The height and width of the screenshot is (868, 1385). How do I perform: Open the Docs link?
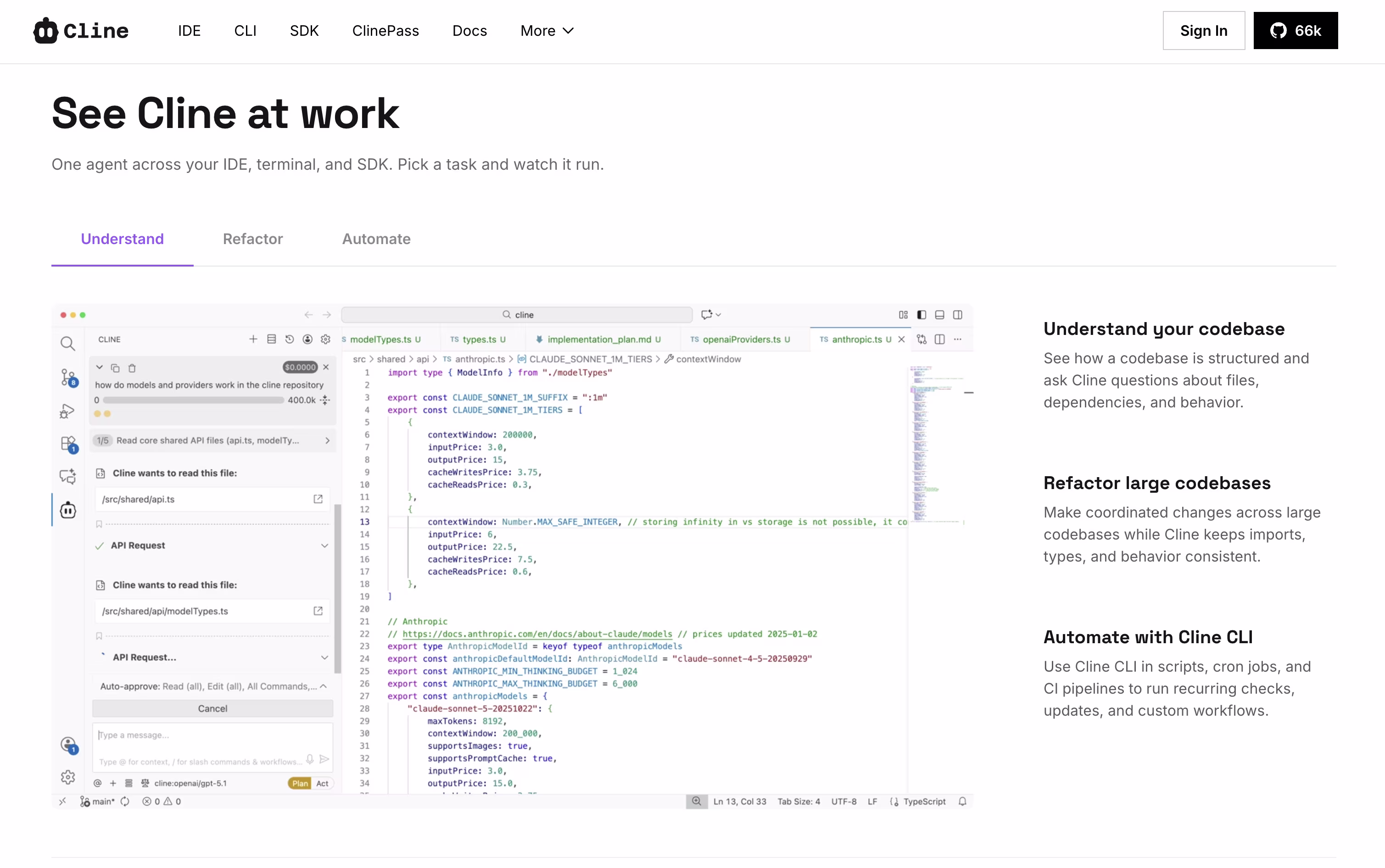tap(469, 30)
